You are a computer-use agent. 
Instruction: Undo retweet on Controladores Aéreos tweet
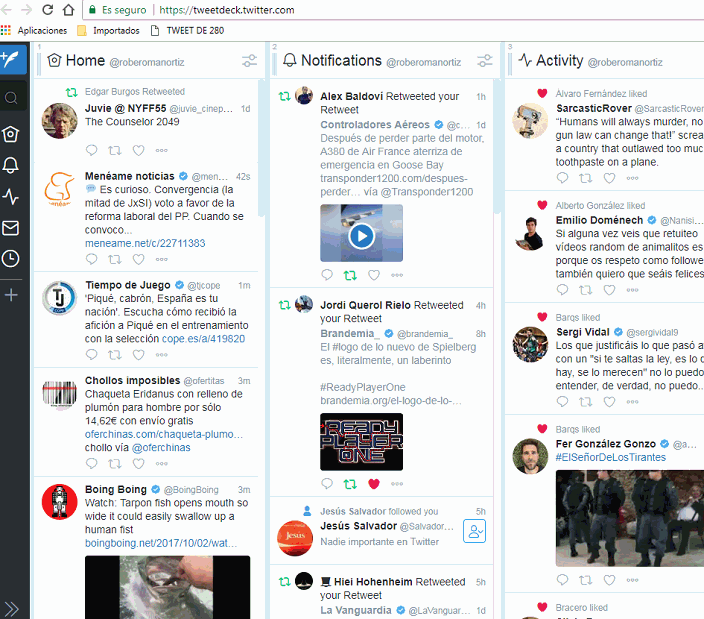pyautogui.click(x=350, y=275)
